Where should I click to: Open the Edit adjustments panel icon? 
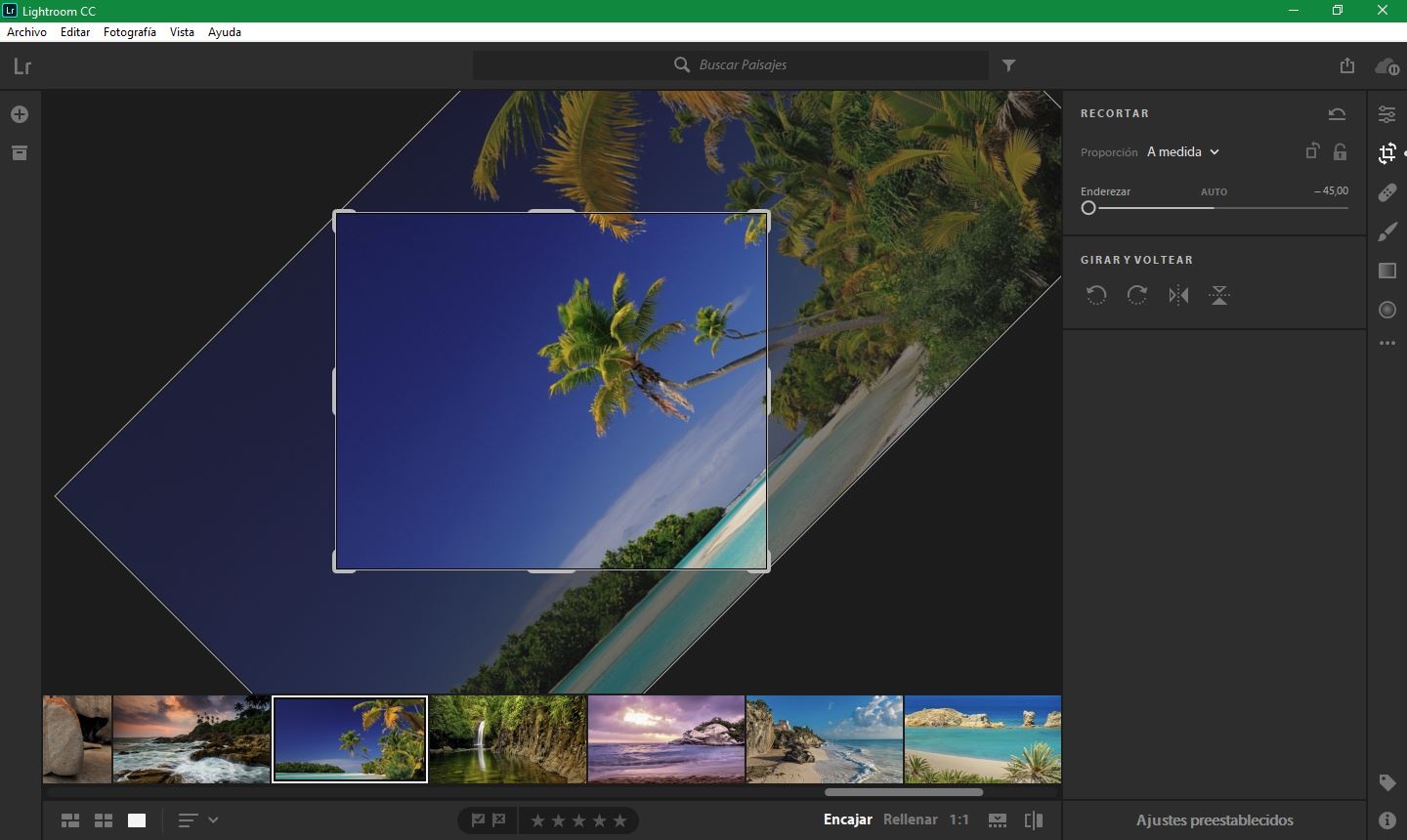point(1386,114)
